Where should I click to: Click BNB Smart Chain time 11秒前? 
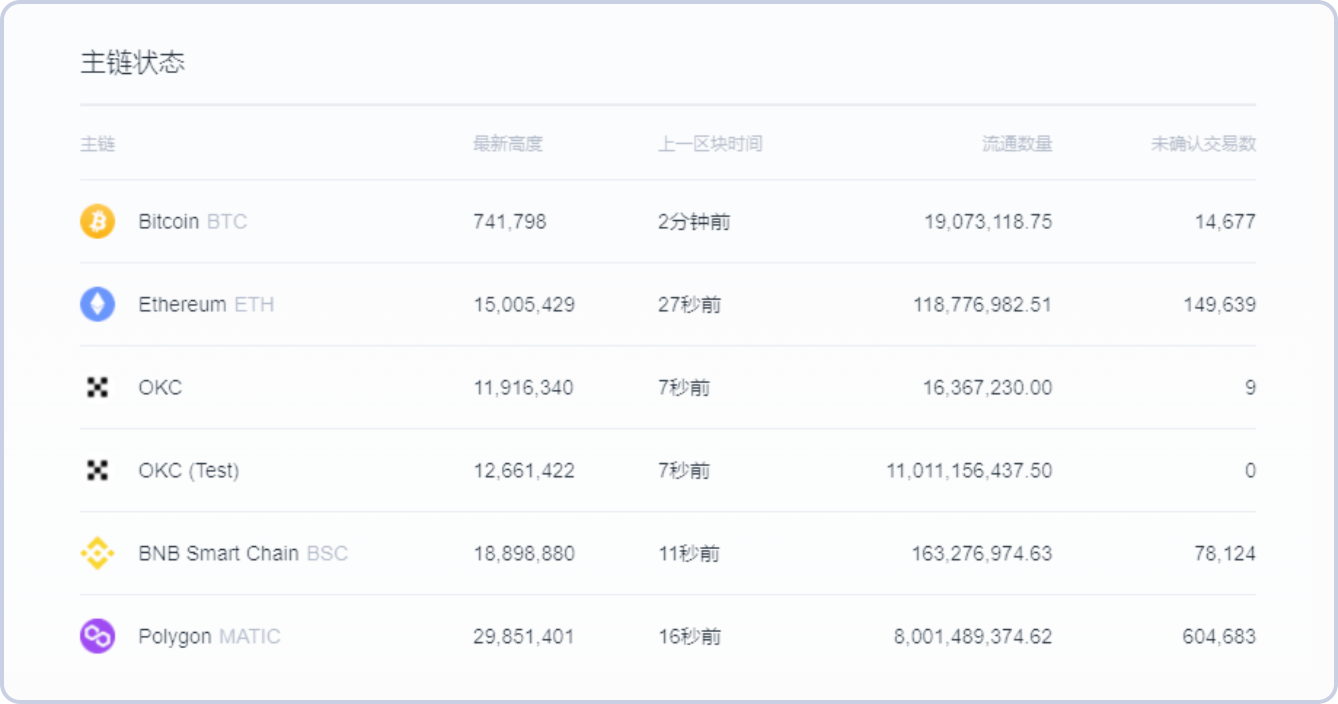689,553
